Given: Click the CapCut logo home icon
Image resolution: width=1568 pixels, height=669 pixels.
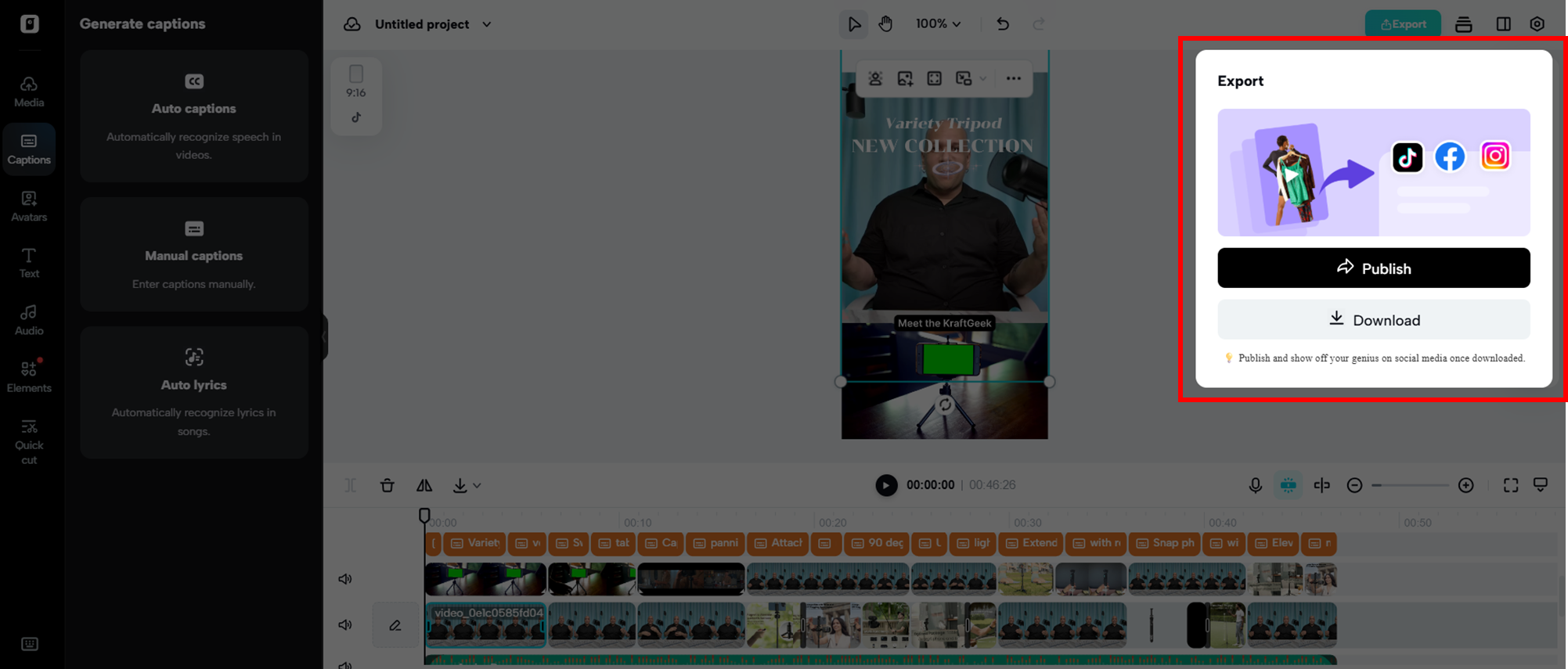Looking at the screenshot, I should point(30,23).
